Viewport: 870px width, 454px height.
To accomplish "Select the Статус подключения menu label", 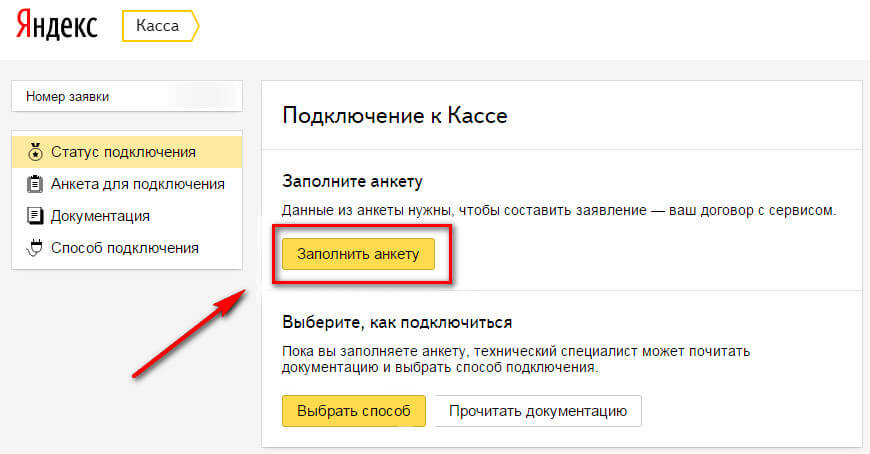I will tap(123, 152).
